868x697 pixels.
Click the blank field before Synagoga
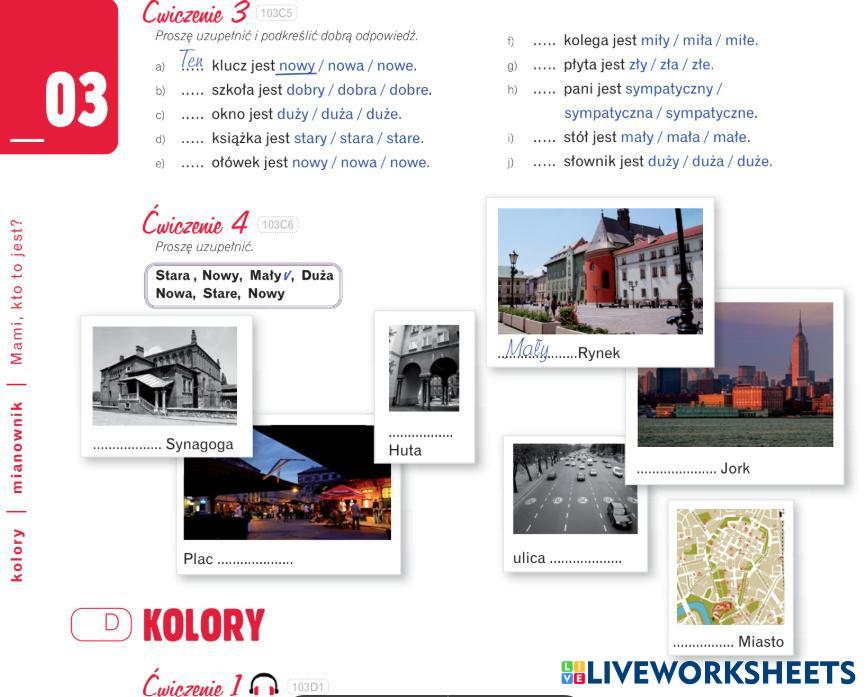(x=126, y=444)
